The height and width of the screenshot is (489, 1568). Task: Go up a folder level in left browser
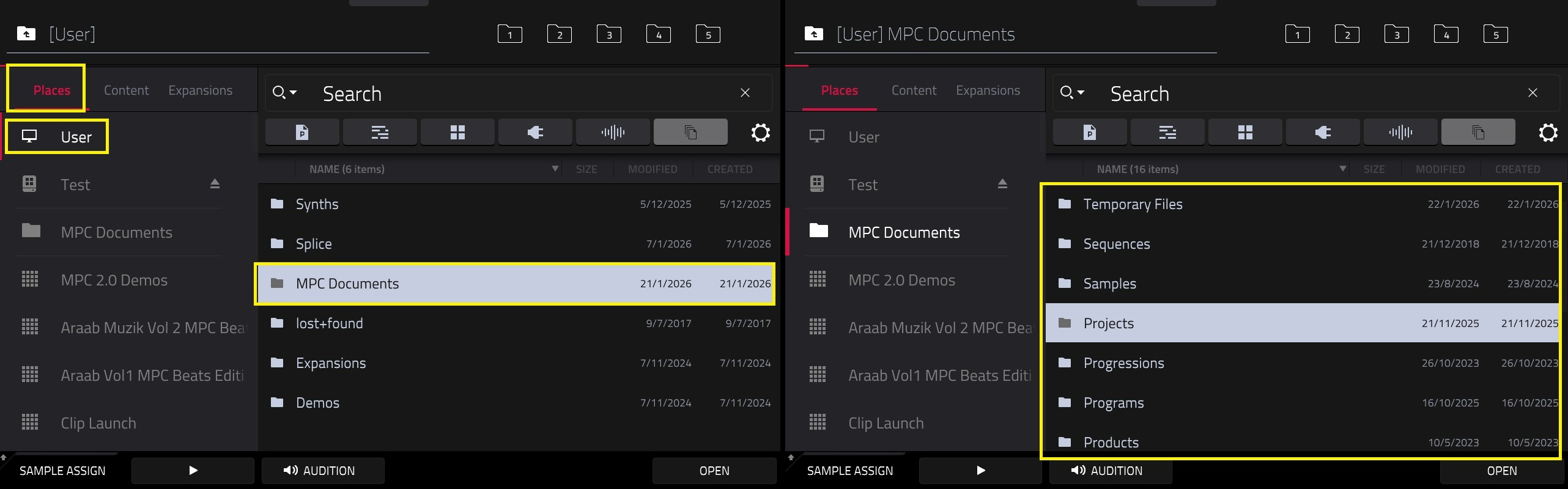pyautogui.click(x=26, y=34)
